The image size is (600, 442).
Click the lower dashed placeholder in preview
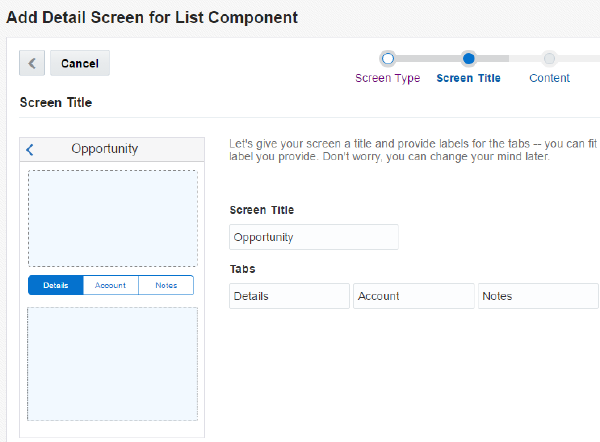click(x=112, y=363)
